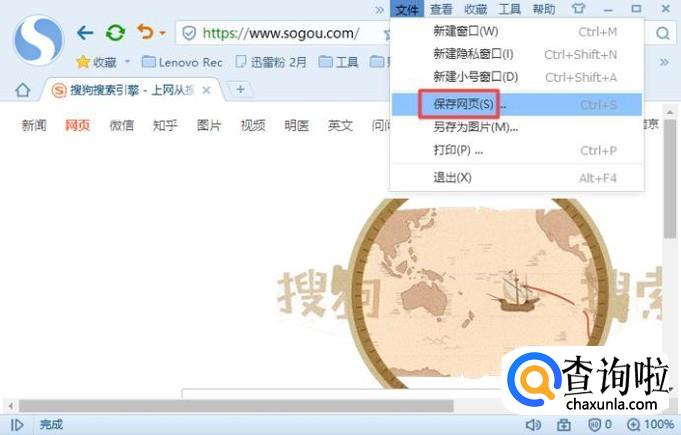
Task: Open the 网页 search category link
Action: [x=78, y=125]
